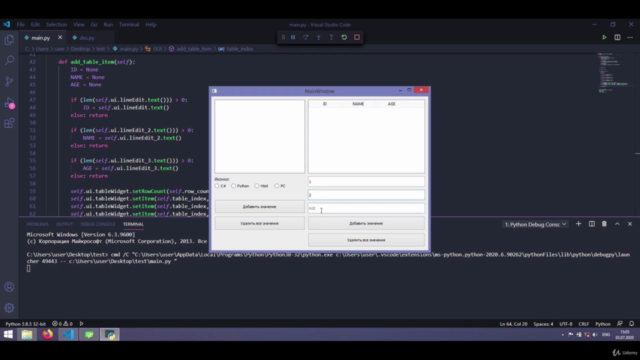The width and height of the screenshot is (640, 360).
Task: Kill the terminal with the trash icon
Action: (x=604, y=224)
